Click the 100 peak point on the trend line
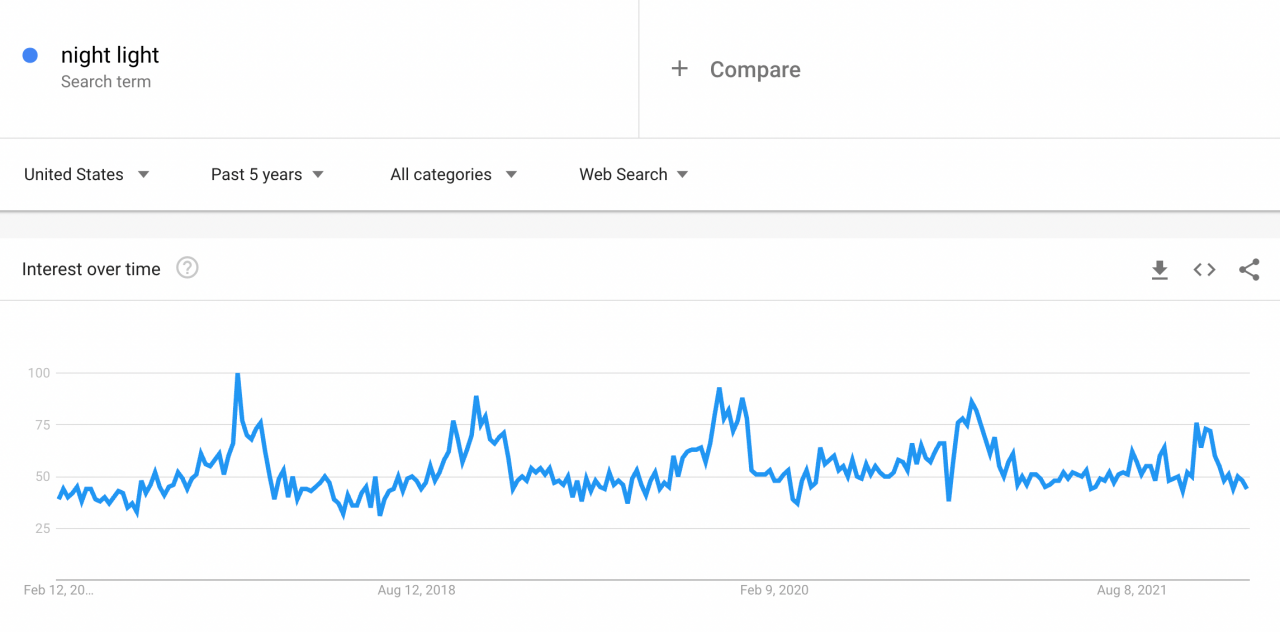Viewport: 1280px width, 632px height. pos(236,372)
